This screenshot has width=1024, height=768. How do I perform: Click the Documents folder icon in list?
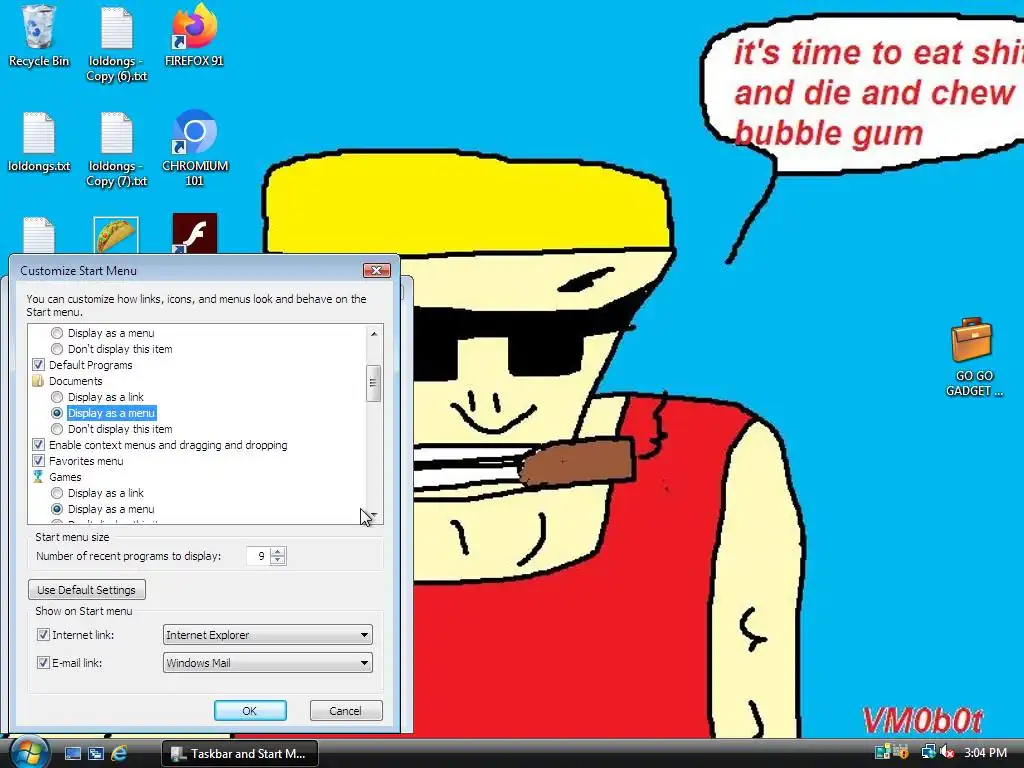38,381
